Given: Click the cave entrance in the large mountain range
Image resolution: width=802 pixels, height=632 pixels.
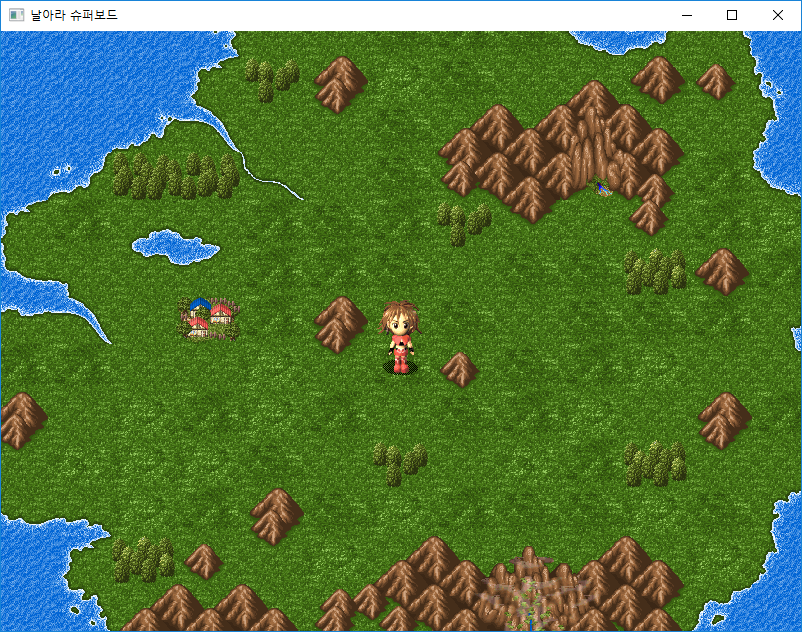Looking at the screenshot, I should [604, 189].
